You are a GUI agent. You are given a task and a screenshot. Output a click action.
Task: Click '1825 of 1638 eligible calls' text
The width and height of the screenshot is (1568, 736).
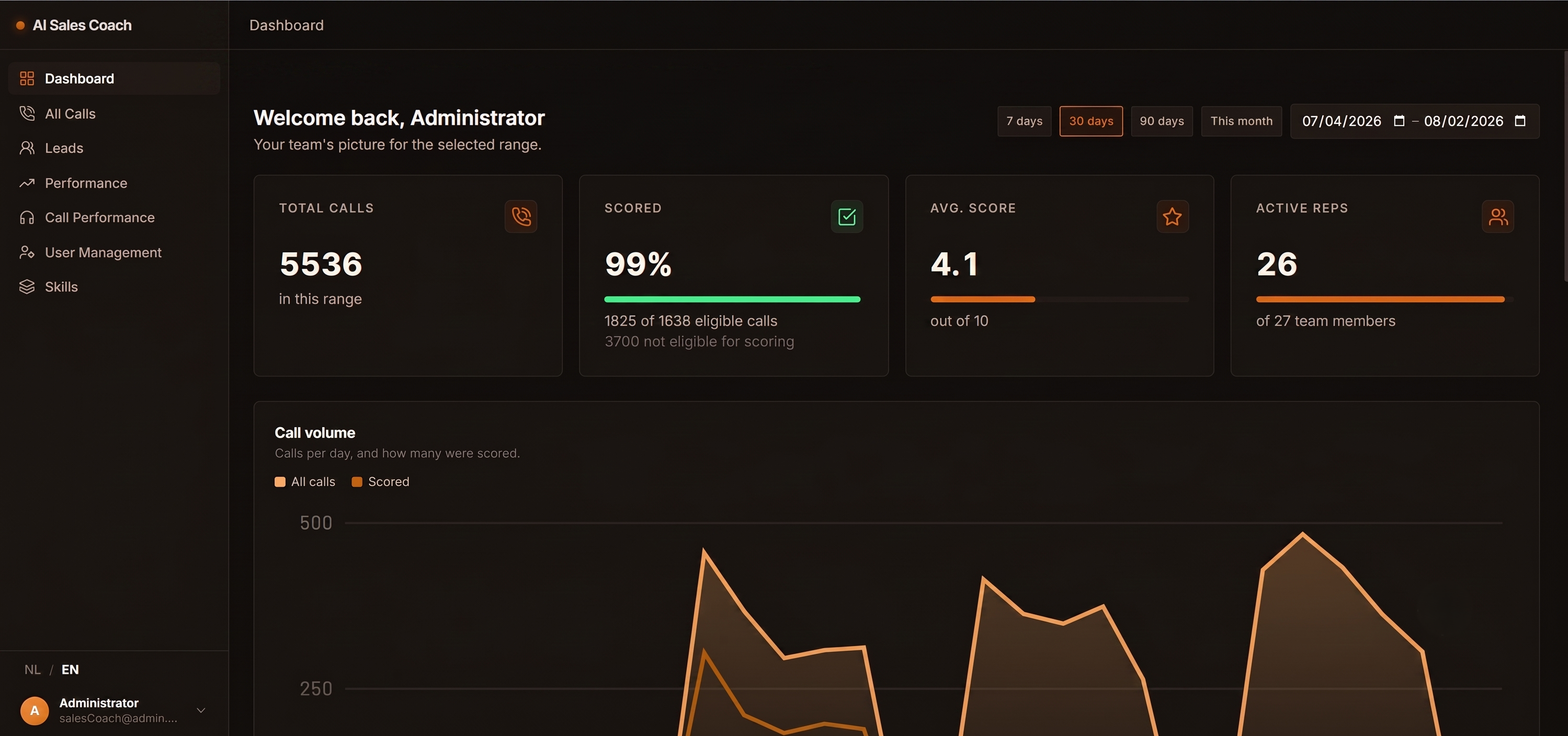click(691, 320)
